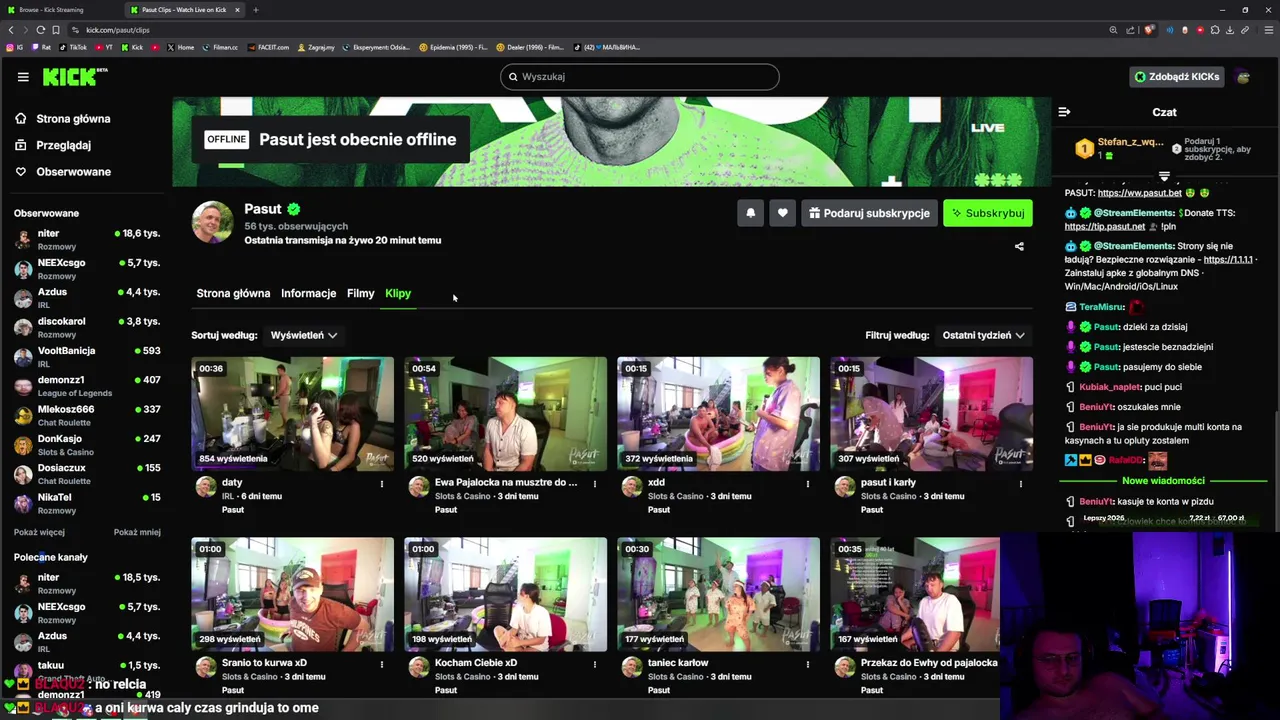The width and height of the screenshot is (1280, 720).
Task: Toggle notification bell for Pasut
Action: click(x=750, y=213)
